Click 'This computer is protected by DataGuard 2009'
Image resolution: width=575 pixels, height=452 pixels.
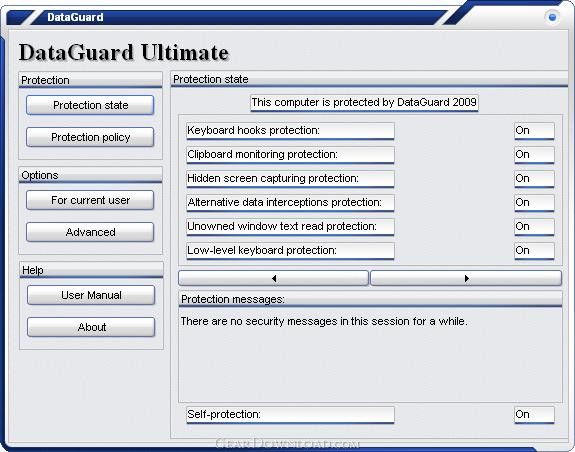[x=364, y=103]
